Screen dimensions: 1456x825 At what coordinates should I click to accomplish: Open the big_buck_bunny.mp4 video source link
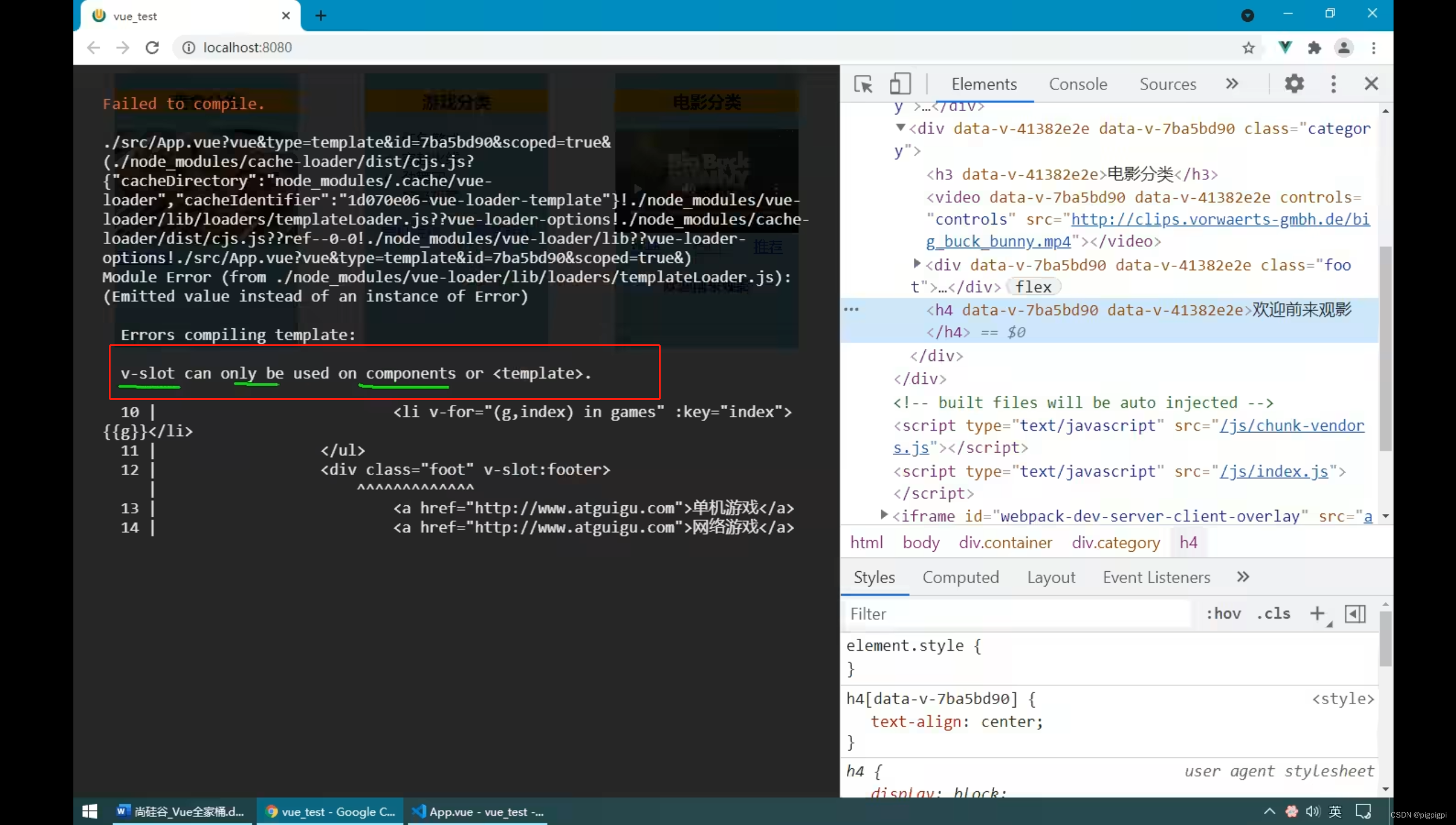(1148, 230)
